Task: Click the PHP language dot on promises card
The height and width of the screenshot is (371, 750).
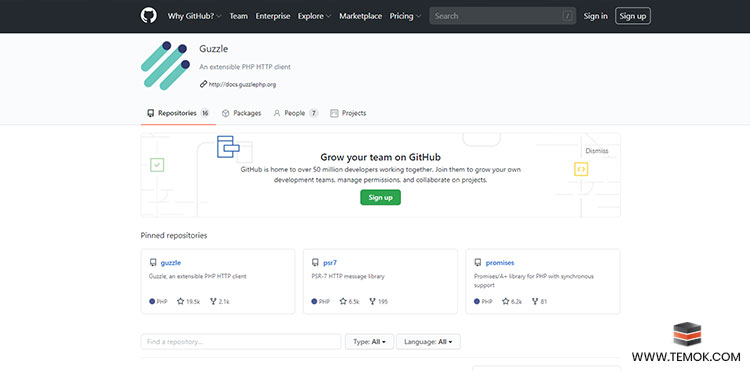Action: click(477, 302)
